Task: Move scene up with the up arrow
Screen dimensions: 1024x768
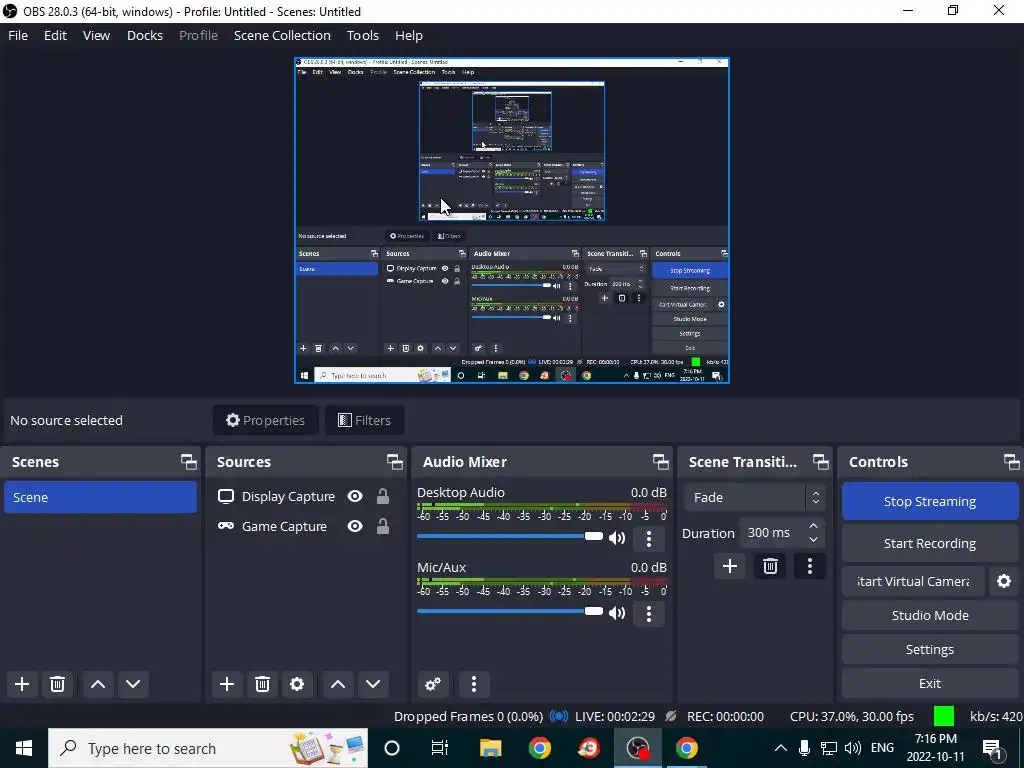Action: pos(98,684)
